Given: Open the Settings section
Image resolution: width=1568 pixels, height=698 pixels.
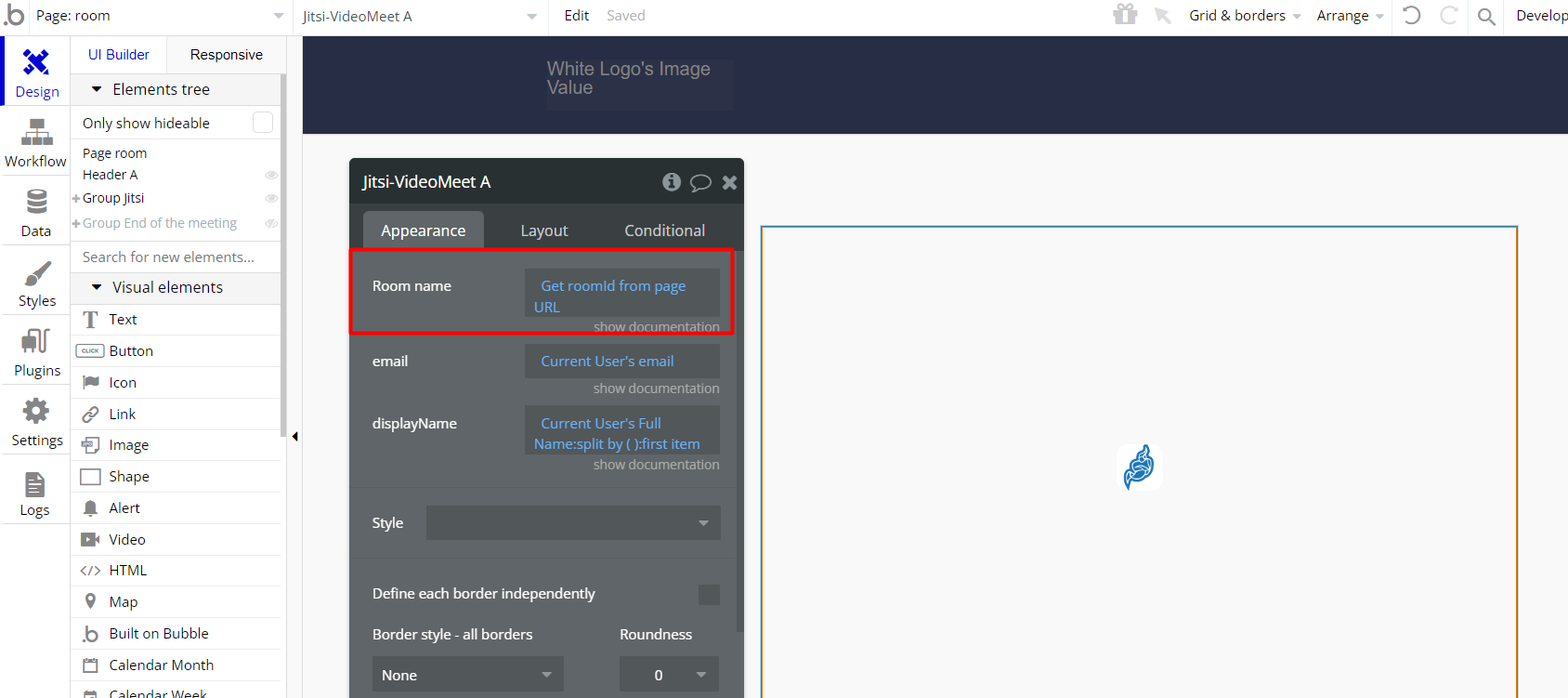Looking at the screenshot, I should point(36,421).
